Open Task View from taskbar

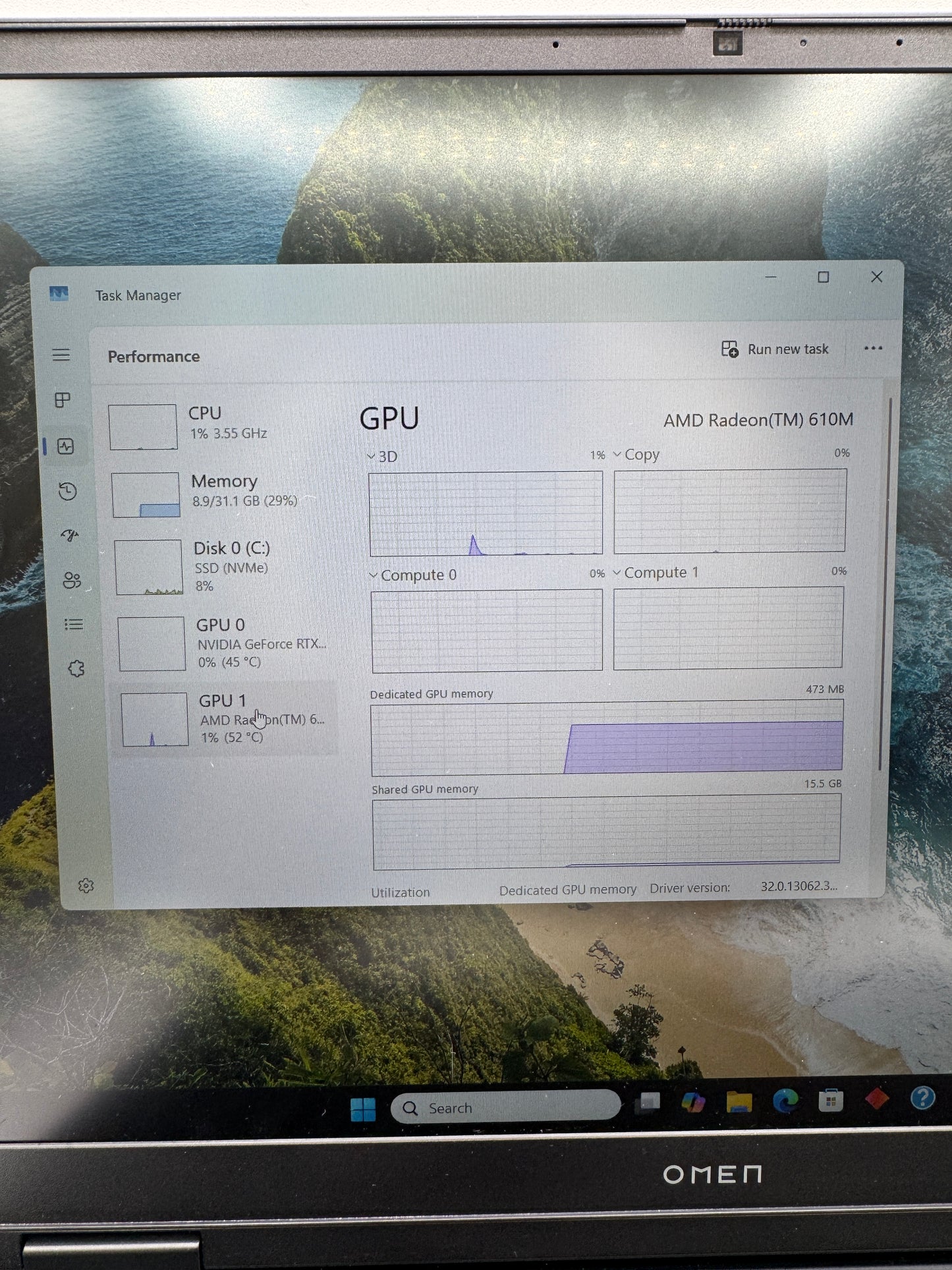coord(648,1103)
